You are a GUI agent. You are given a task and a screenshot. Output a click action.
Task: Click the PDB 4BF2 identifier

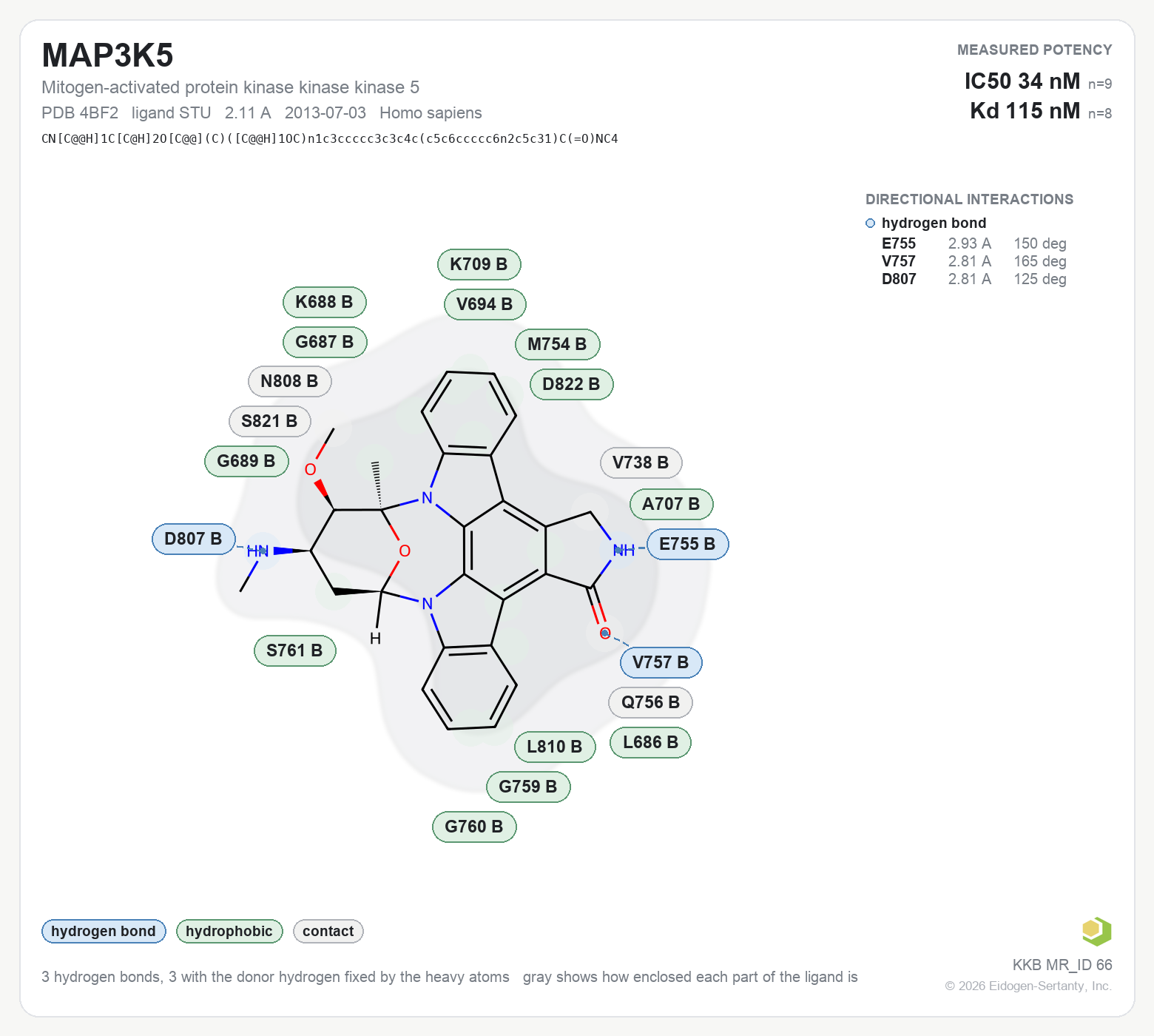pyautogui.click(x=80, y=112)
